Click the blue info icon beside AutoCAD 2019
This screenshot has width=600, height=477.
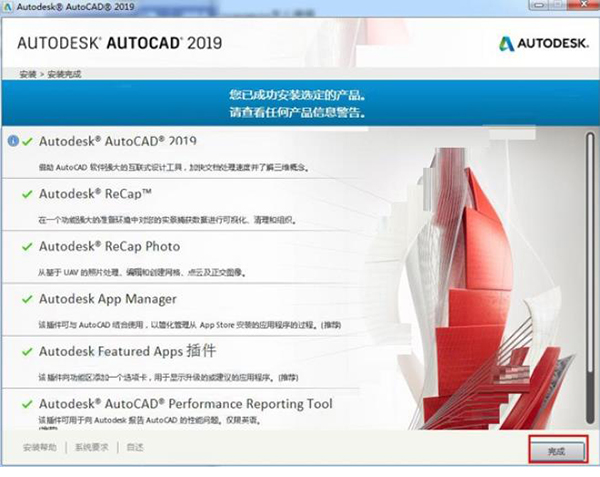point(13,141)
